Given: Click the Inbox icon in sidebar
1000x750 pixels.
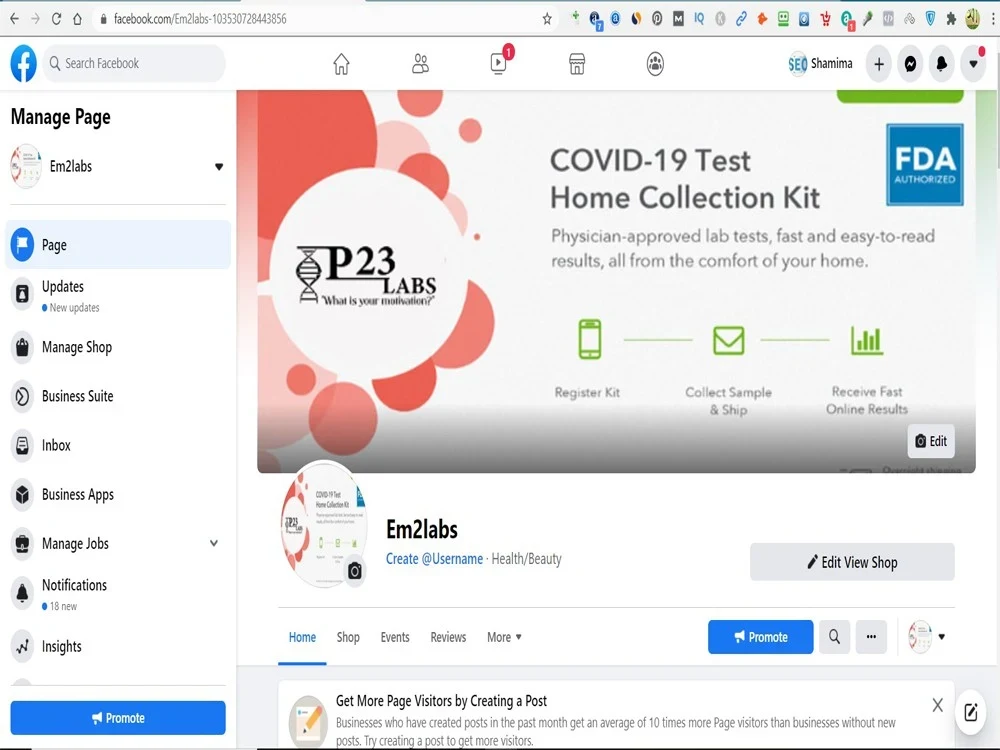Looking at the screenshot, I should tap(22, 445).
